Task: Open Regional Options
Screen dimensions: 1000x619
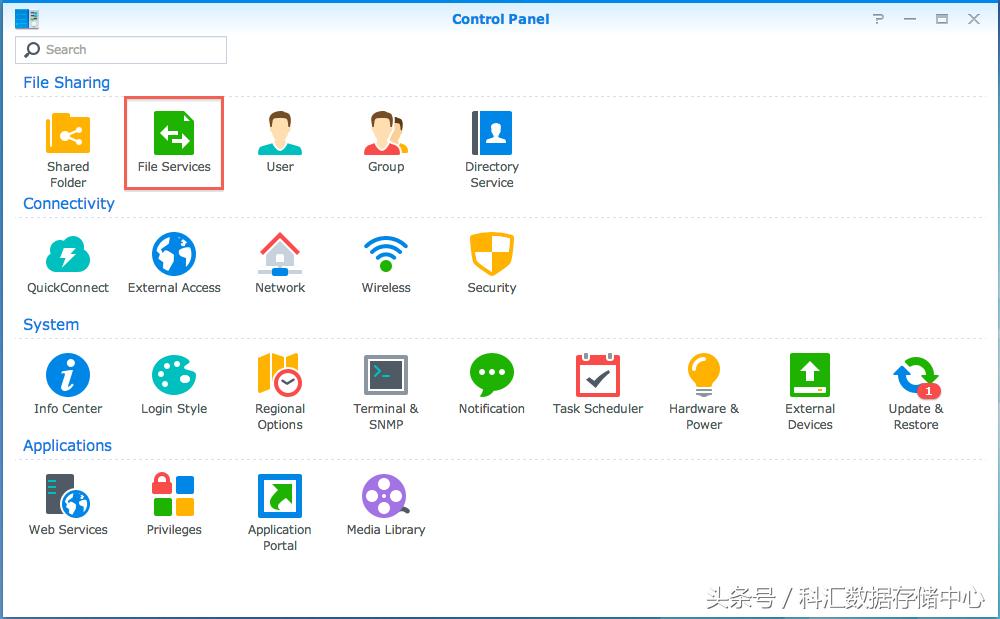Action: pos(280,392)
